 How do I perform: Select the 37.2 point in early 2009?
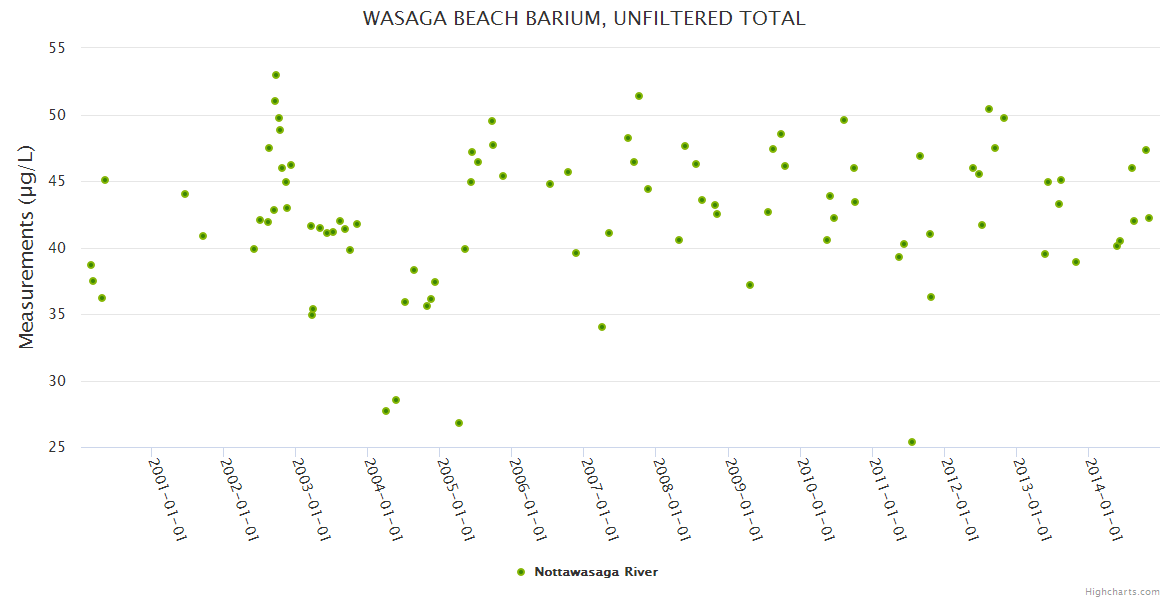[750, 285]
